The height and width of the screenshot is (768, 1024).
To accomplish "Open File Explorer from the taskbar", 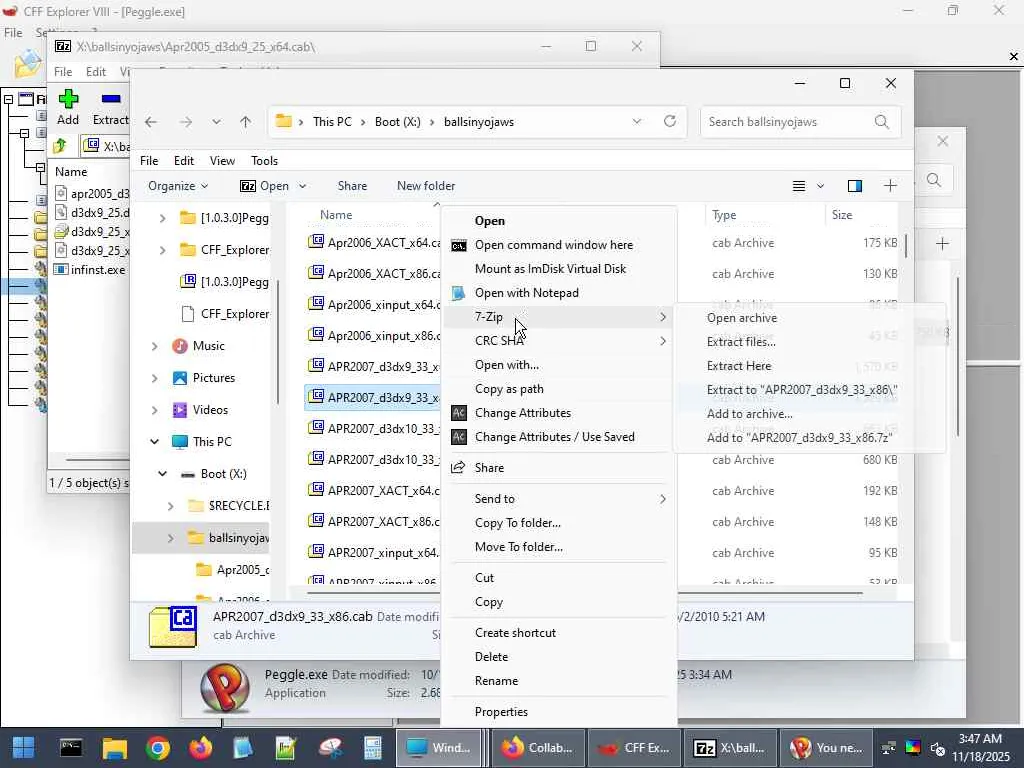I will click(x=114, y=748).
